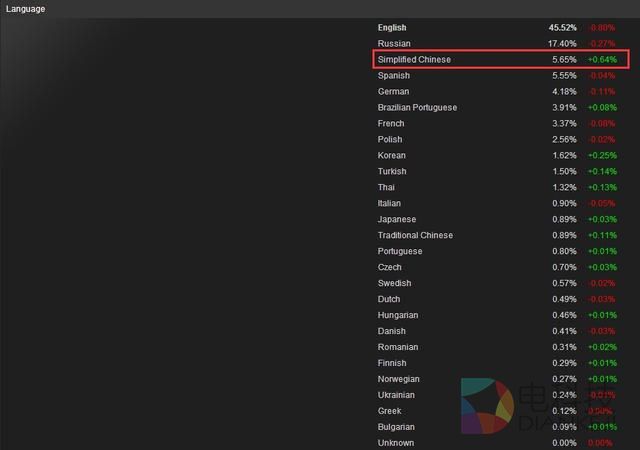Viewport: 640px width, 450px height.
Task: Select the Italian language label
Action: [389, 203]
